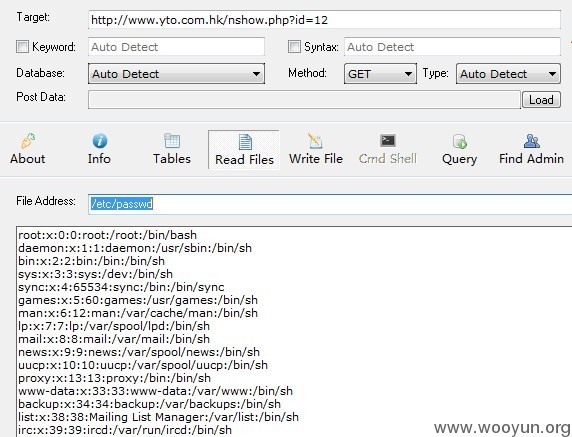The height and width of the screenshot is (437, 572).
Task: Click the games:x:5:60 line
Action: 138,300
